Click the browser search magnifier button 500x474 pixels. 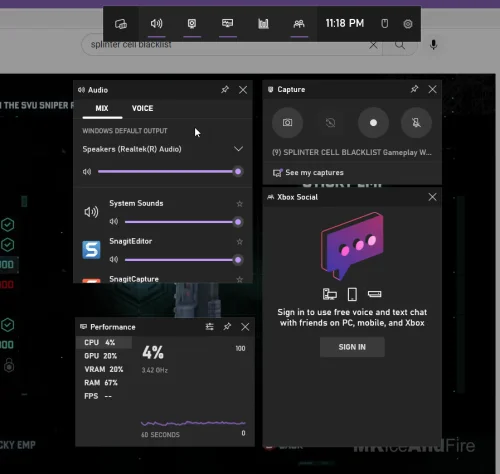click(x=400, y=45)
